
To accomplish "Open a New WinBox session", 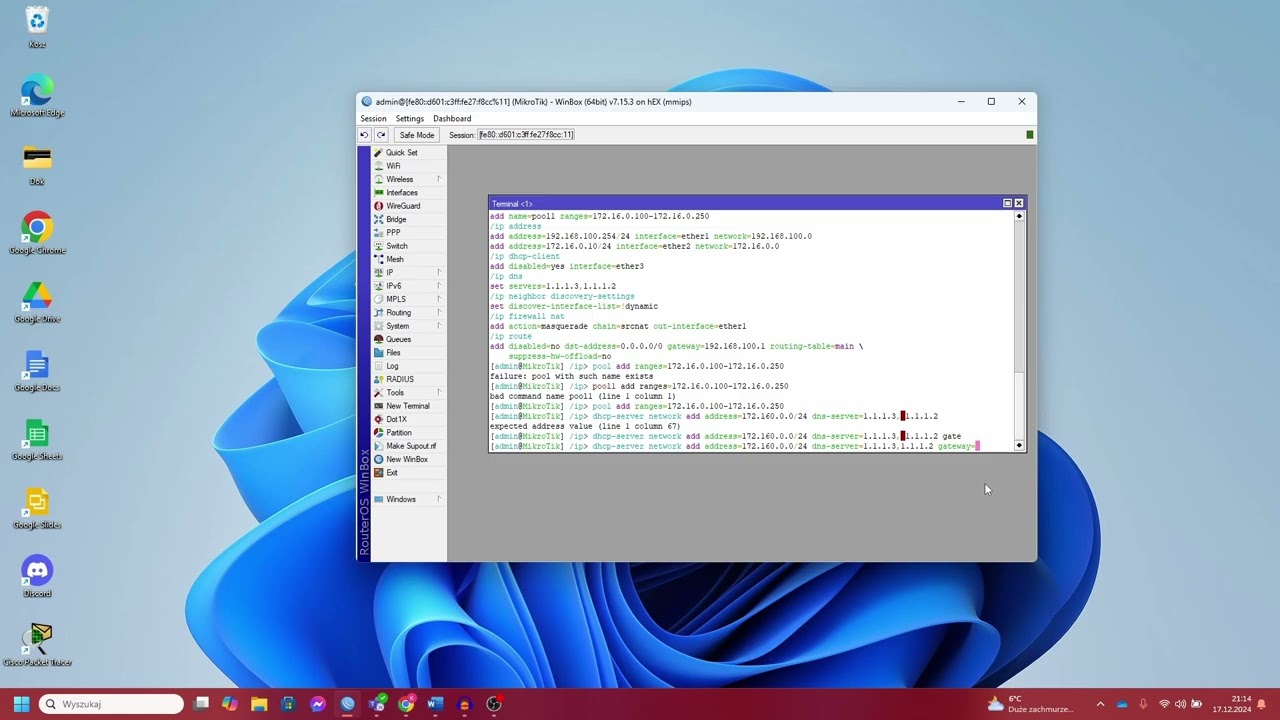I will pos(407,459).
